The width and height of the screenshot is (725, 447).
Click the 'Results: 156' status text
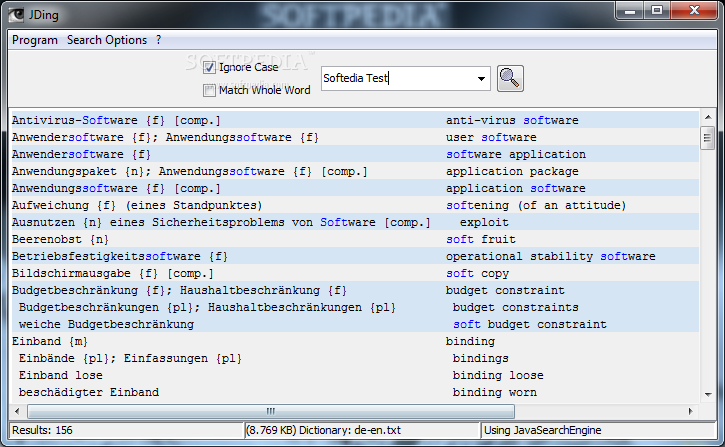42,430
